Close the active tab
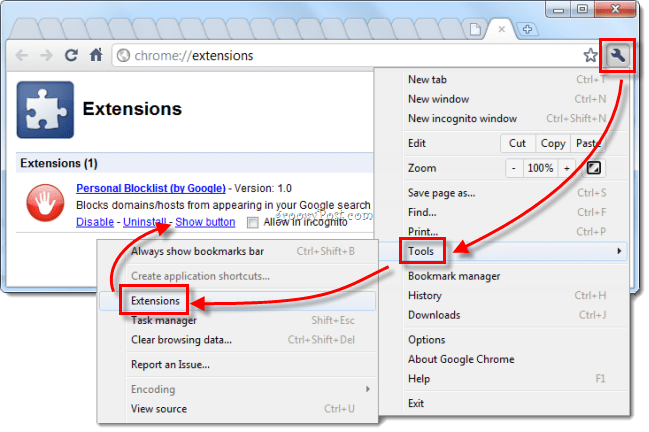Image resolution: width=649 pixels, height=432 pixels. (501, 29)
